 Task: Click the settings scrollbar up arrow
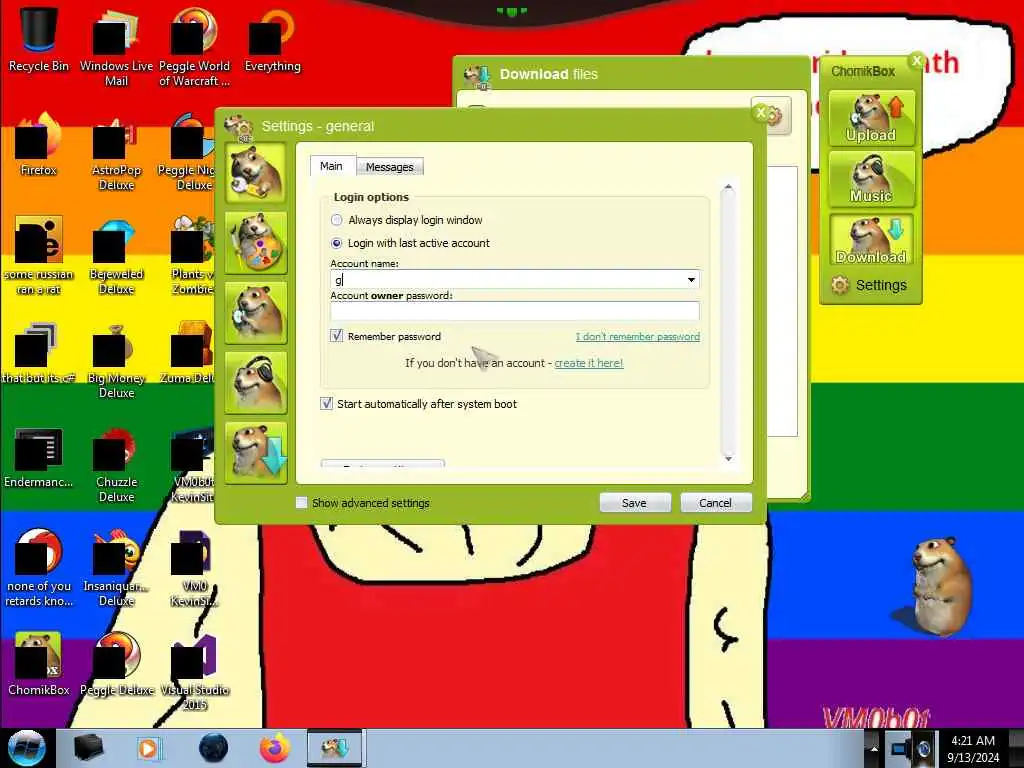point(728,188)
